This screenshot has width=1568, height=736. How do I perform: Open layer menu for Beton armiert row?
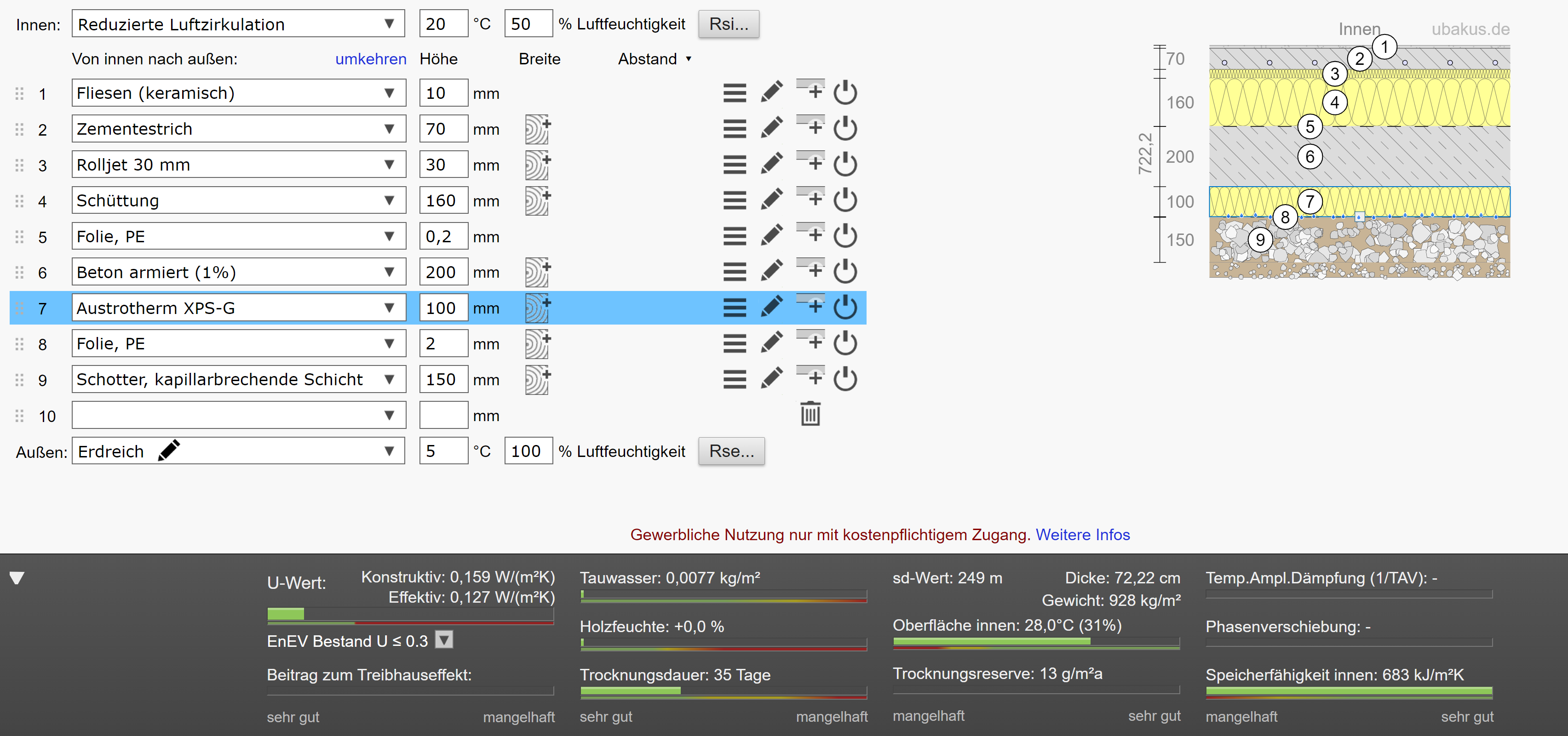click(x=735, y=272)
